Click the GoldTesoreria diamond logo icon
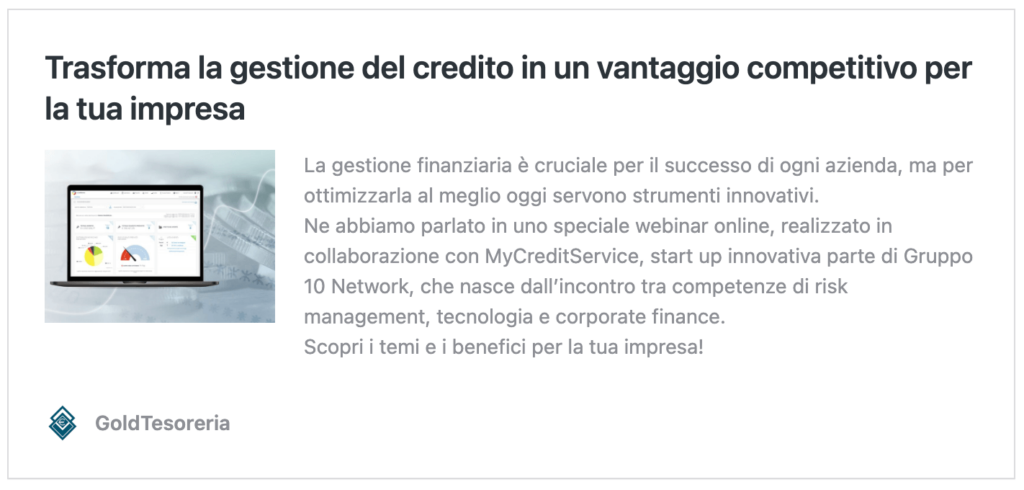The image size is (1024, 490). (62, 423)
